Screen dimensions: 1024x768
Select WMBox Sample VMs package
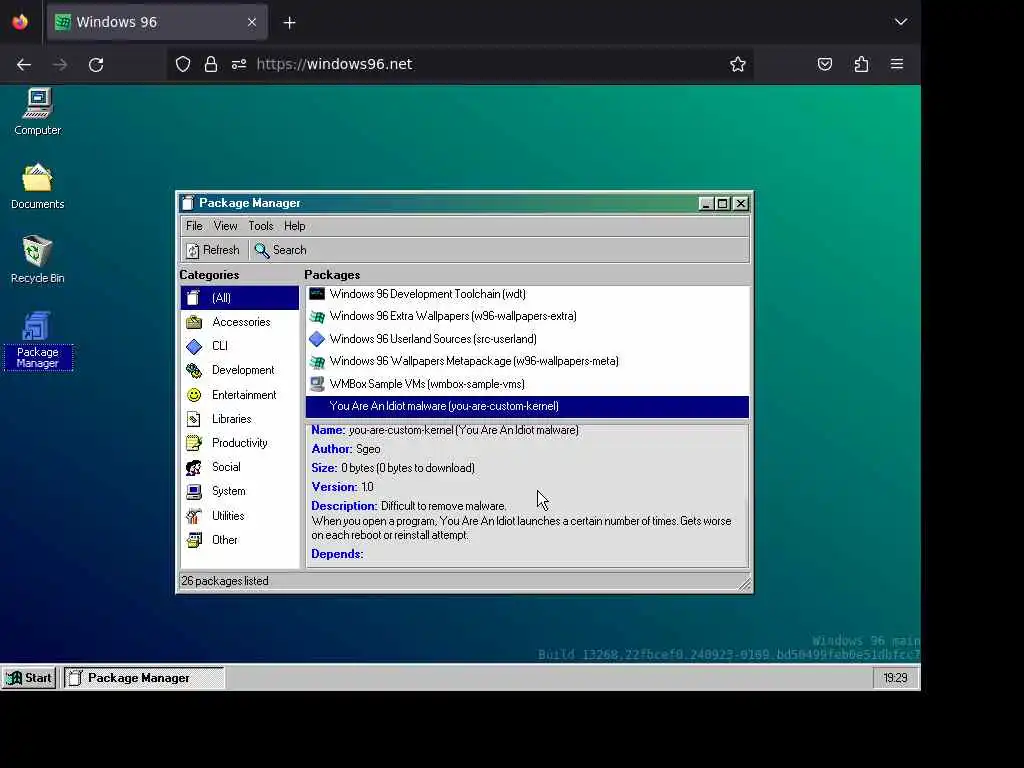click(x=527, y=384)
